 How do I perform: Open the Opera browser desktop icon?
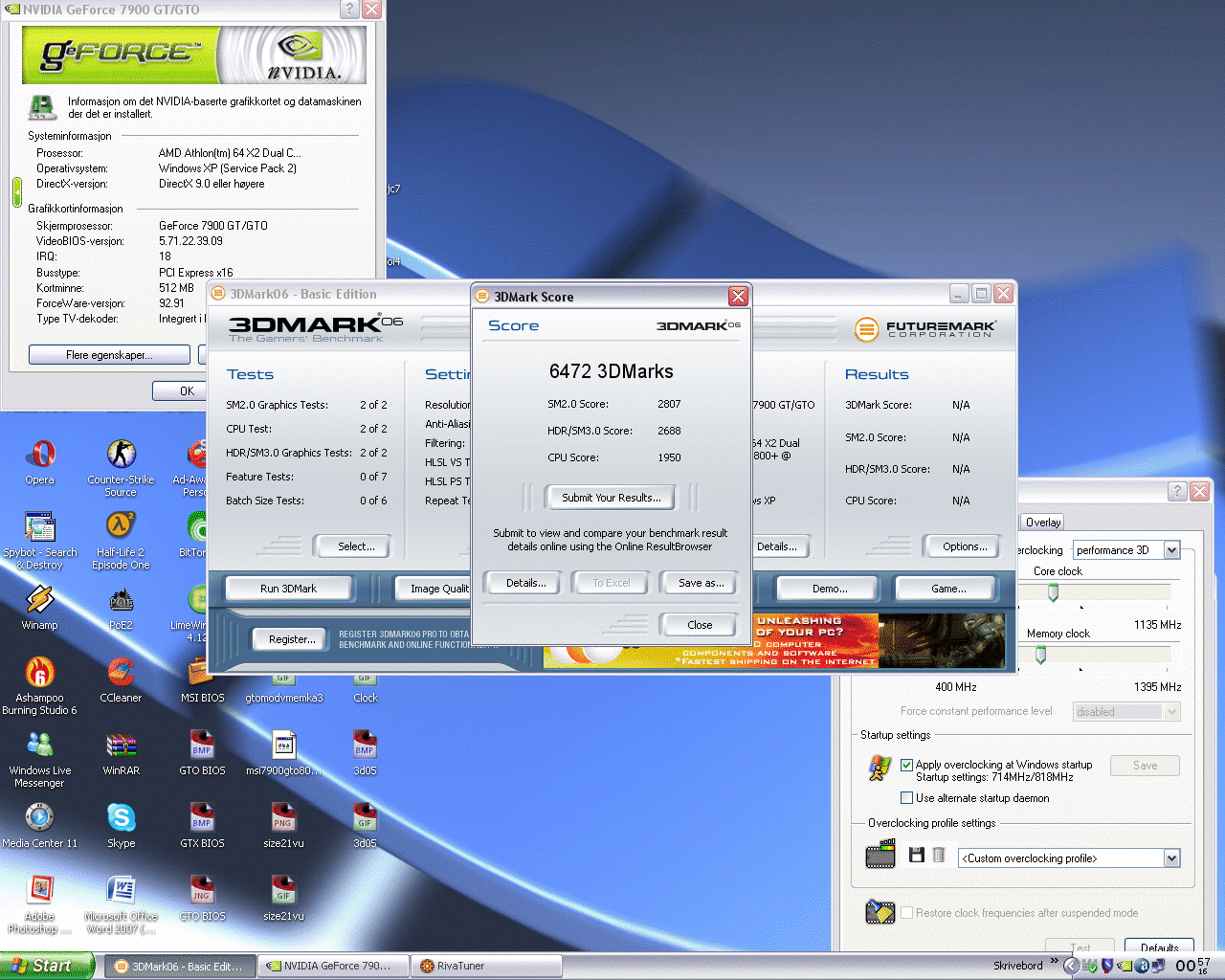tap(40, 455)
